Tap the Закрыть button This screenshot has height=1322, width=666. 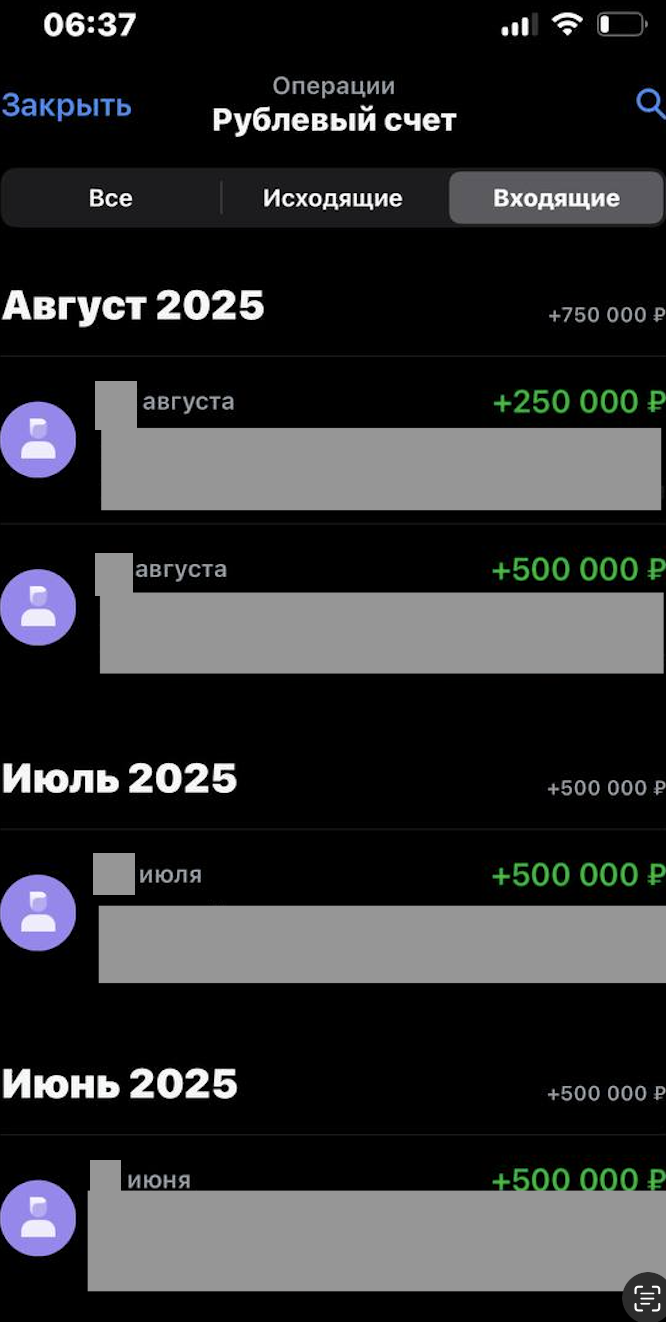tap(66, 105)
